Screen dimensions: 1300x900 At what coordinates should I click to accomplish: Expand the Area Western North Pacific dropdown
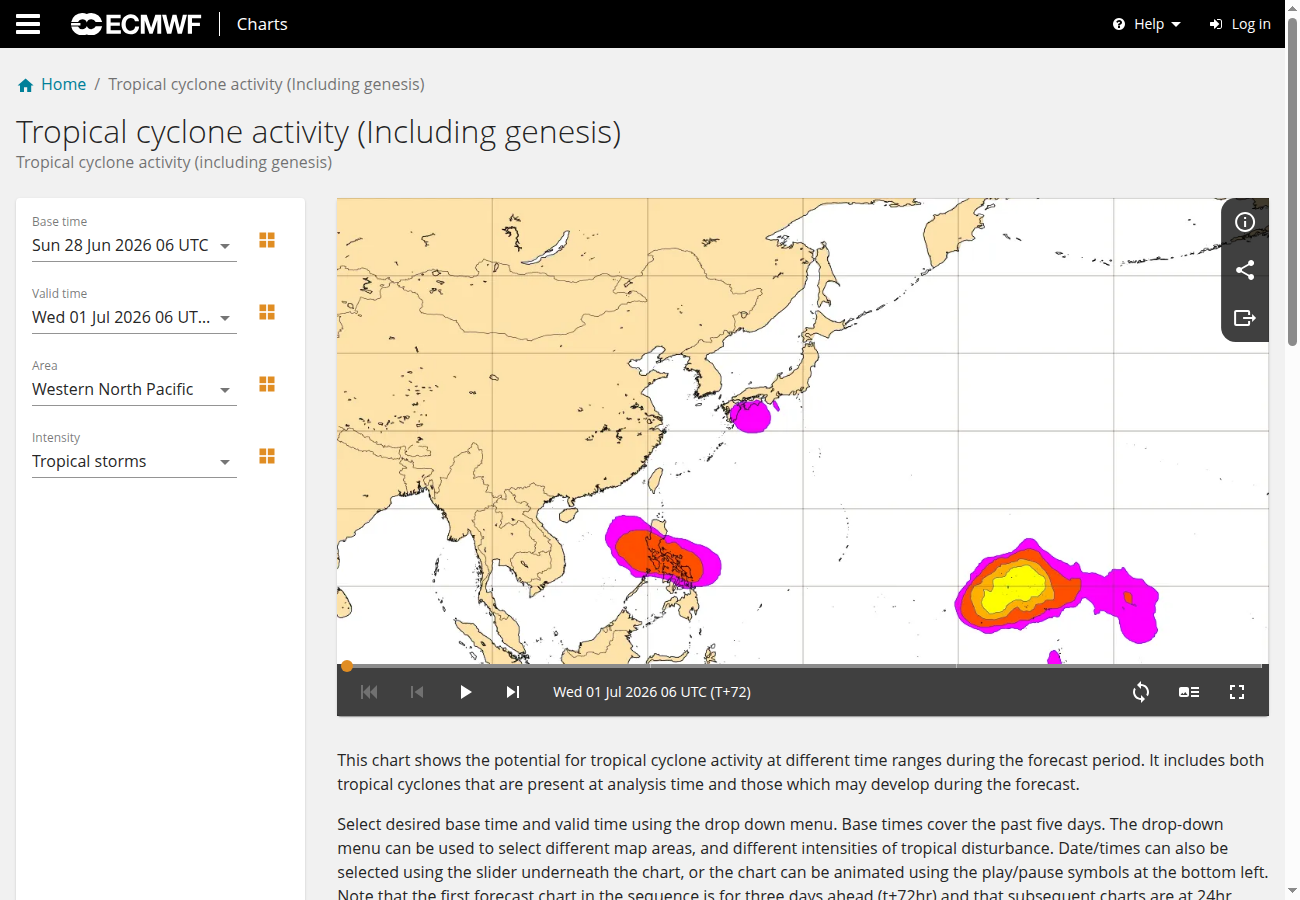(x=134, y=389)
